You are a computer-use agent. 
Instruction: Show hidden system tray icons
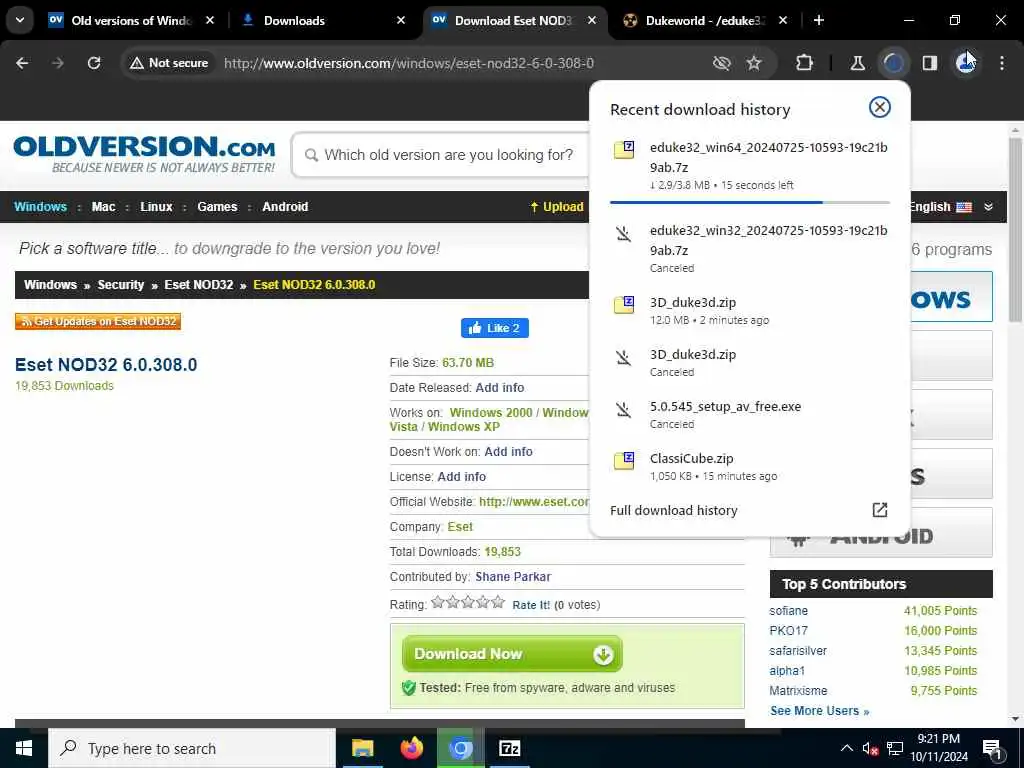tap(846, 748)
